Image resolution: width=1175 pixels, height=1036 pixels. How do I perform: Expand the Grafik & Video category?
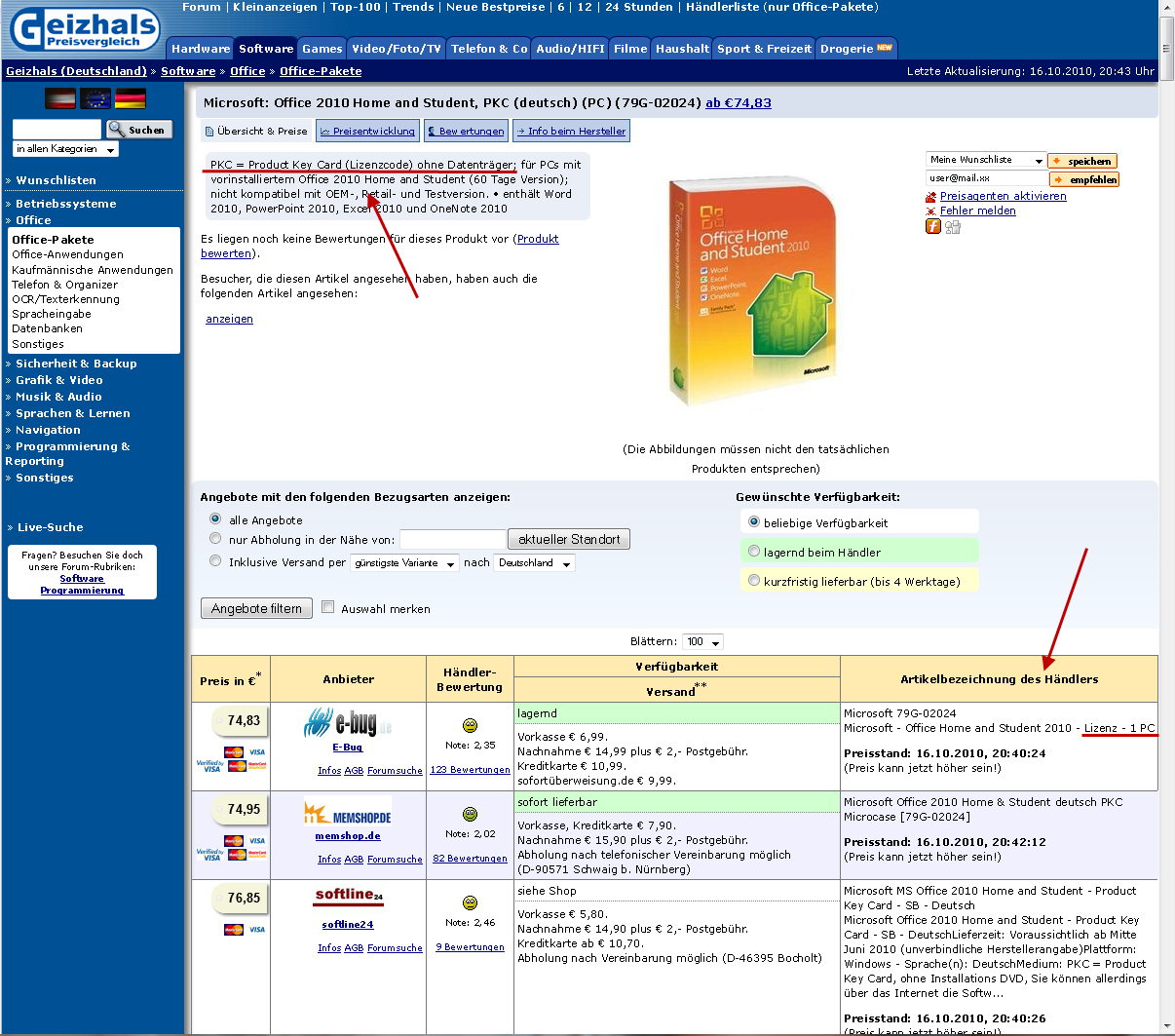58,380
